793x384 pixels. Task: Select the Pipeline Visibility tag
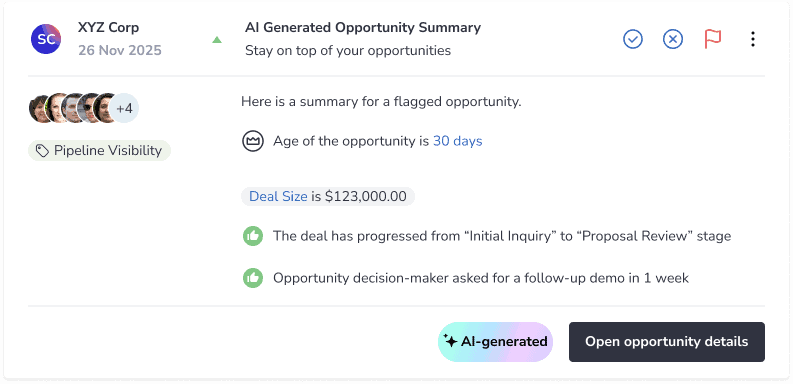pos(100,150)
